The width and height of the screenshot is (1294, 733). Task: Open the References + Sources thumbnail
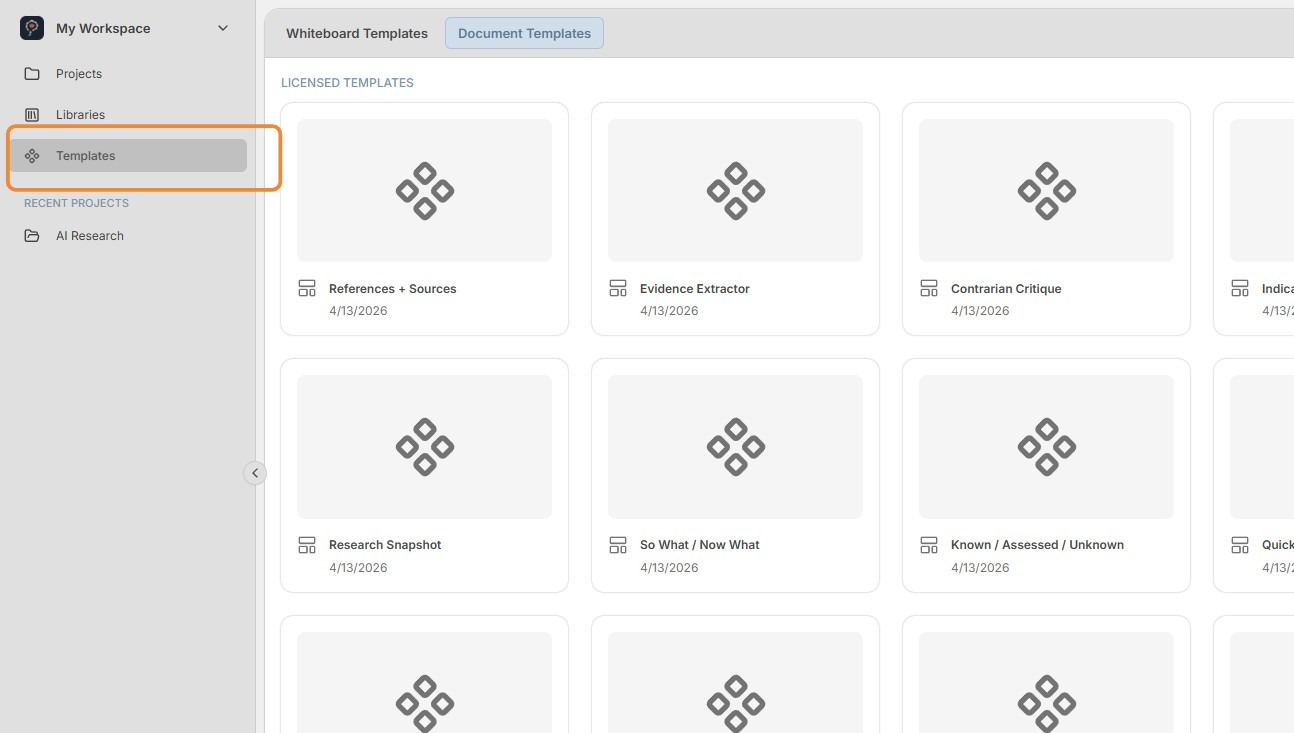point(424,190)
